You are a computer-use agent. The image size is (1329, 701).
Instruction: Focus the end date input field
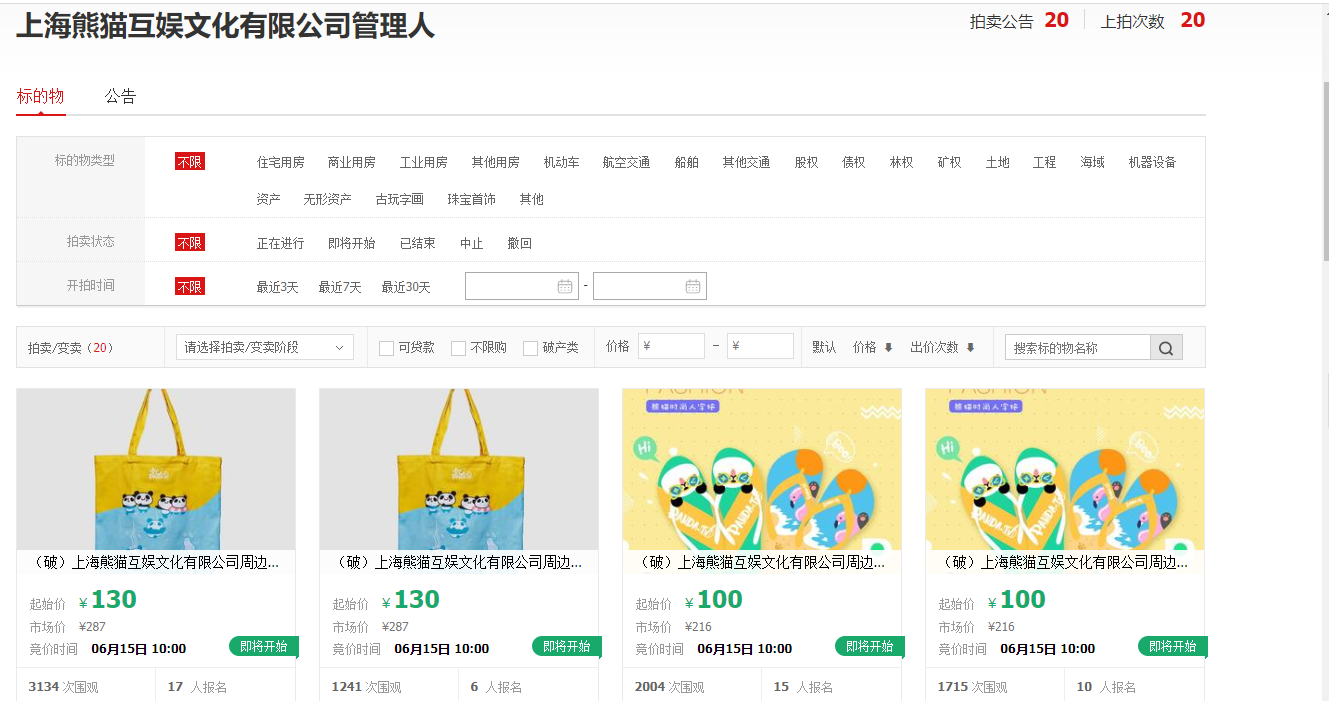650,286
